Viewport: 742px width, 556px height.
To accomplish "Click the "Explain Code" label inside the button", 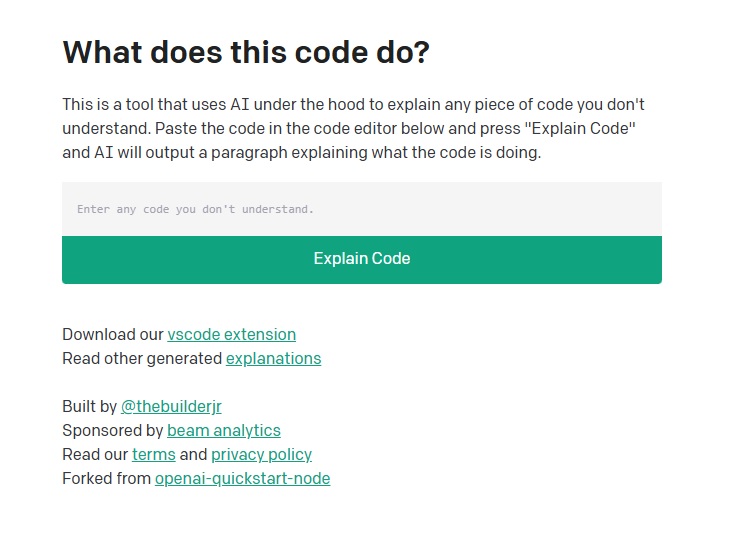I will [361, 258].
